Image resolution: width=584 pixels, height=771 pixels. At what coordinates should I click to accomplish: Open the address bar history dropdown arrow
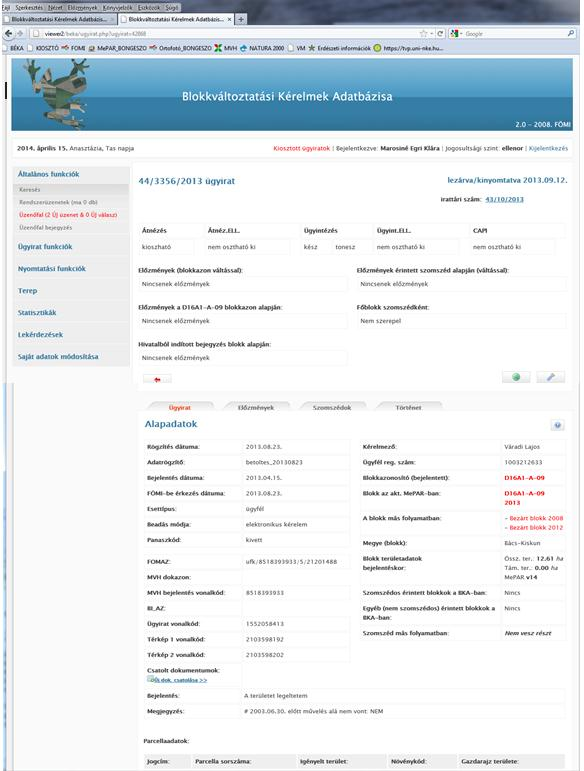tap(431, 33)
